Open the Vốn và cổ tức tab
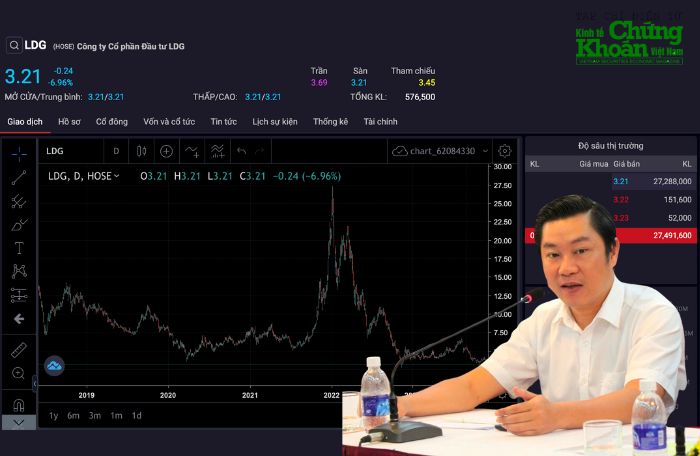This screenshot has width=700, height=456. point(169,121)
